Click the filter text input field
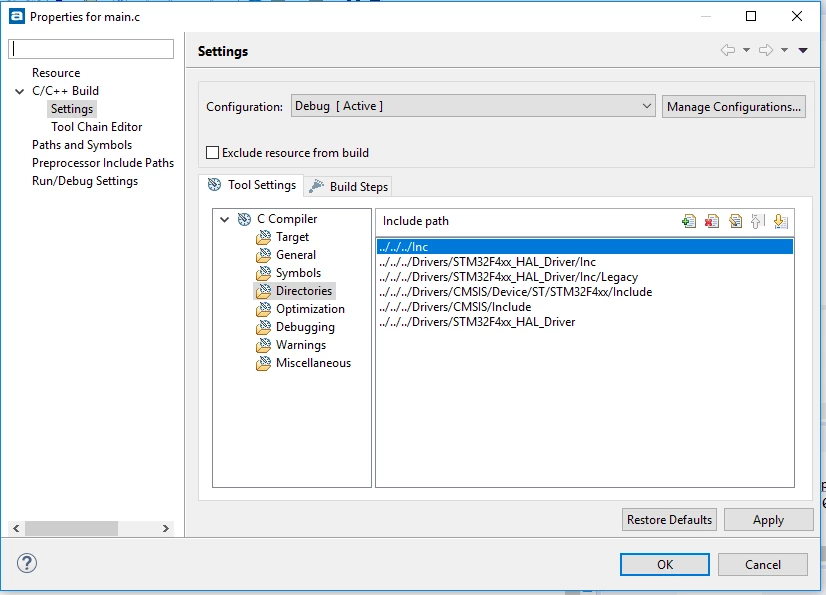The image size is (826, 595). pos(91,49)
